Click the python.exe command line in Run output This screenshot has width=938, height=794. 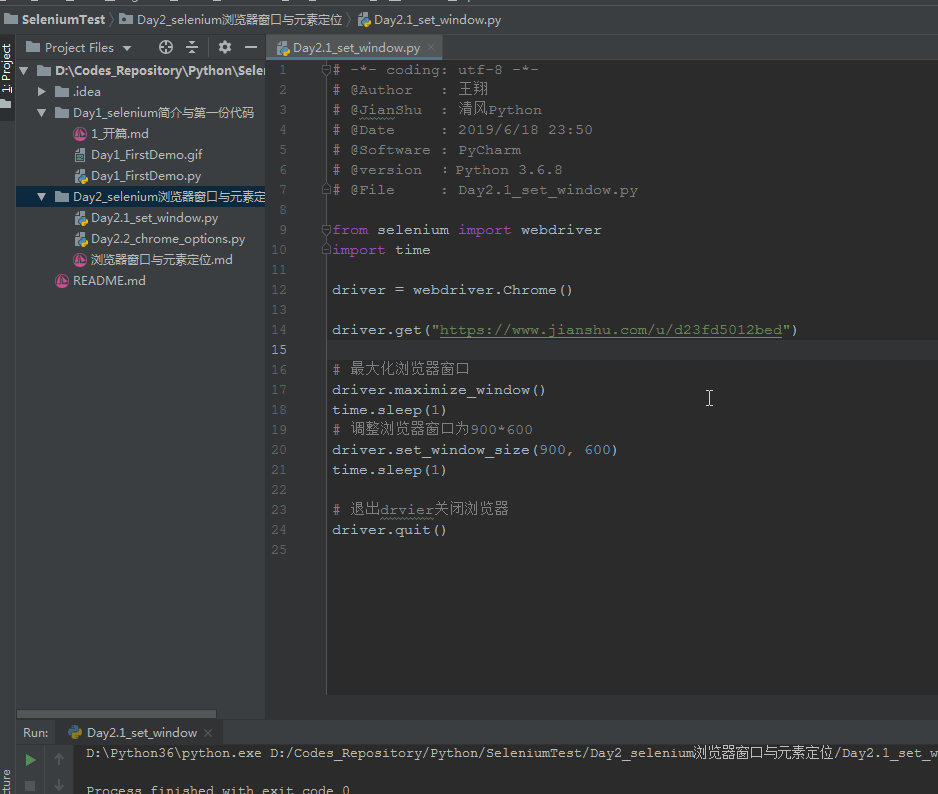point(511,753)
